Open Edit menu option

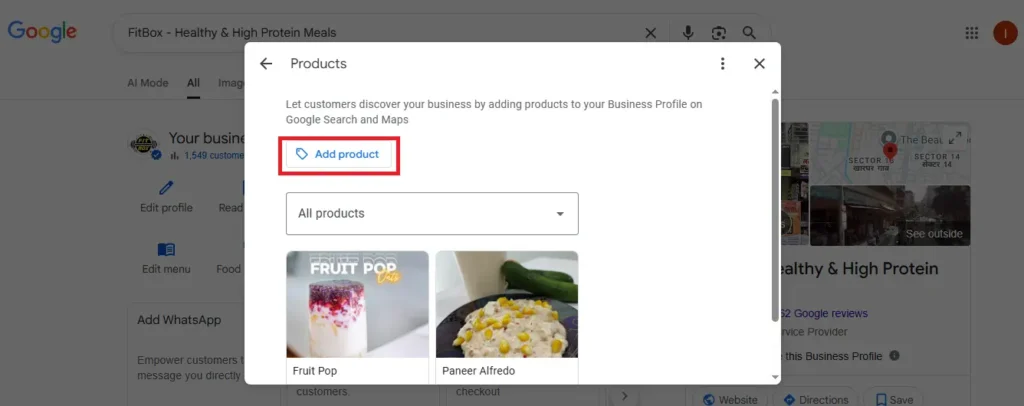(167, 258)
